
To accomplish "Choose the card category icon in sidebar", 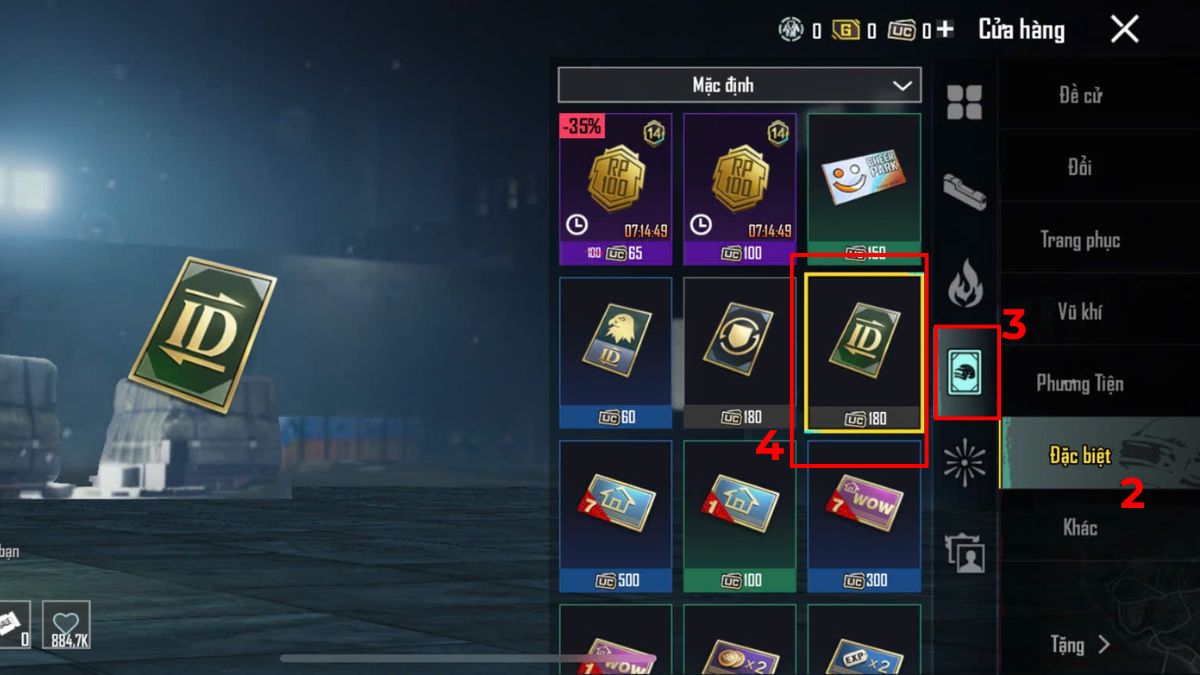I will [966, 372].
